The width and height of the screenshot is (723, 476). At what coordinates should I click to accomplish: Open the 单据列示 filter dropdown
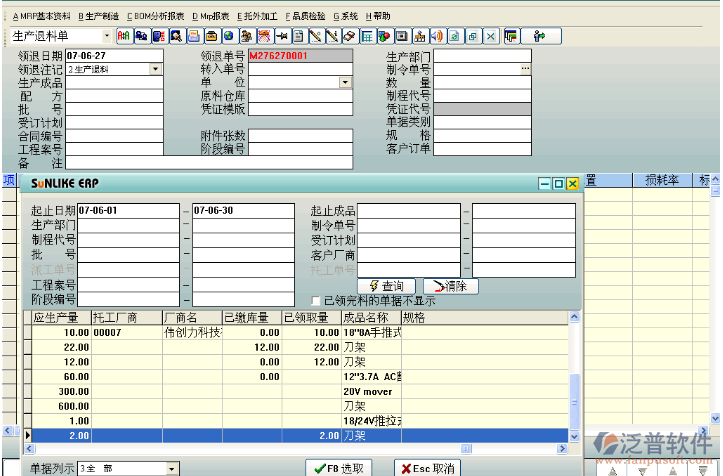[x=173, y=468]
